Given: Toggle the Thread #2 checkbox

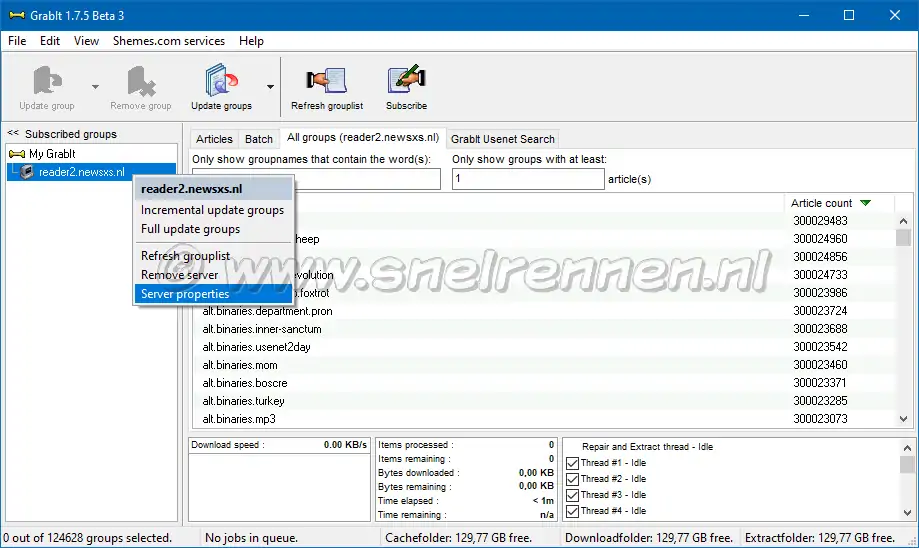Looking at the screenshot, I should 573,479.
